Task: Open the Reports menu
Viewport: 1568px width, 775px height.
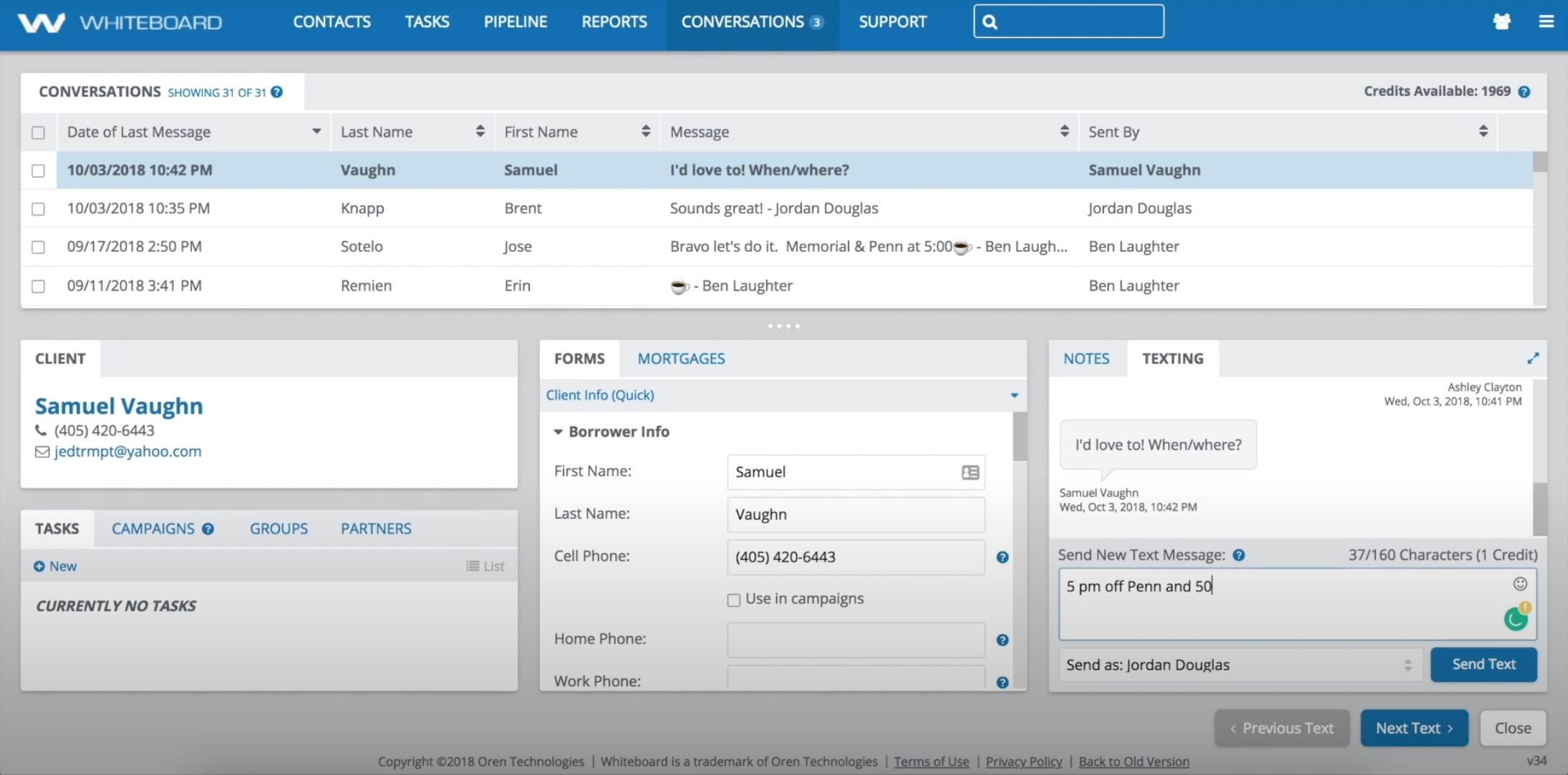Action: [x=614, y=22]
